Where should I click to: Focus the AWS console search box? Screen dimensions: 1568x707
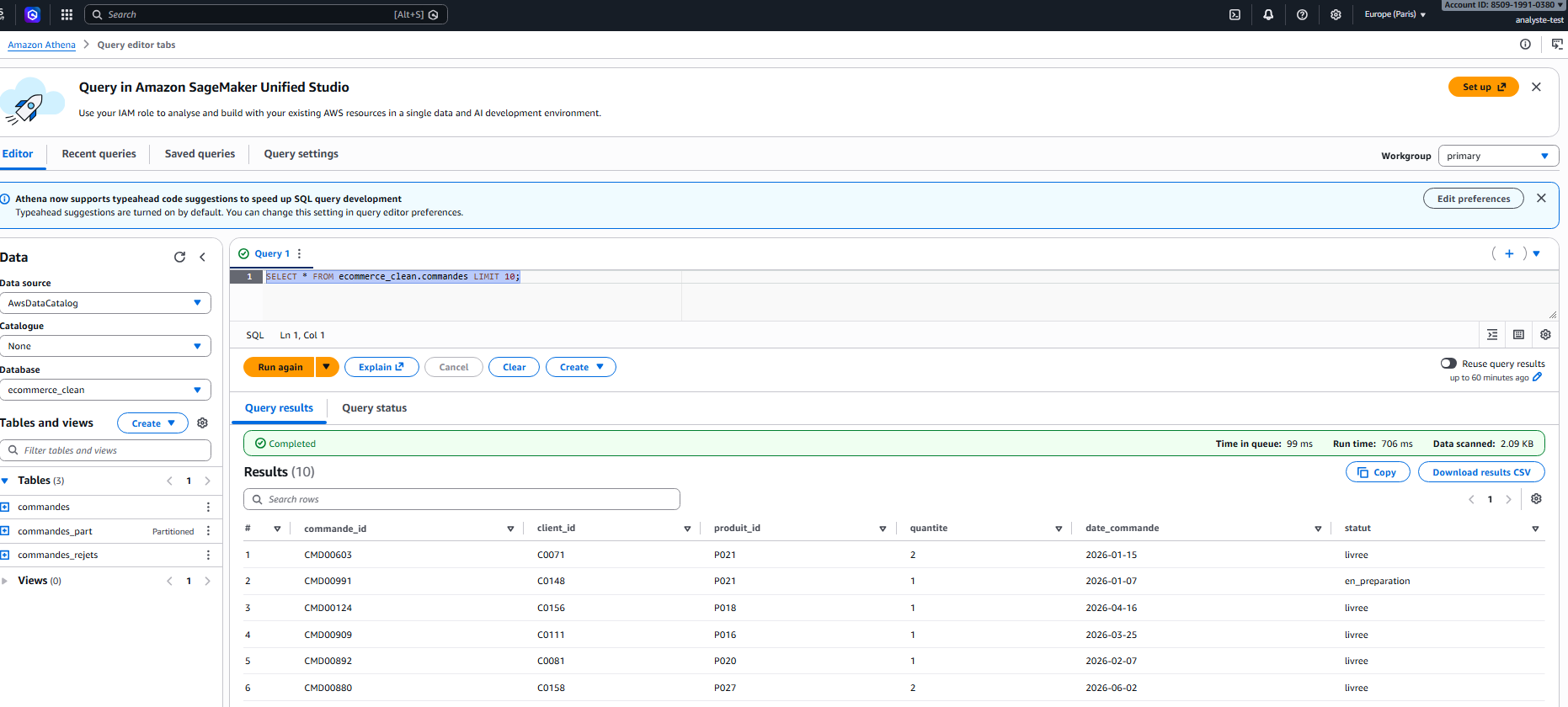[x=266, y=14]
